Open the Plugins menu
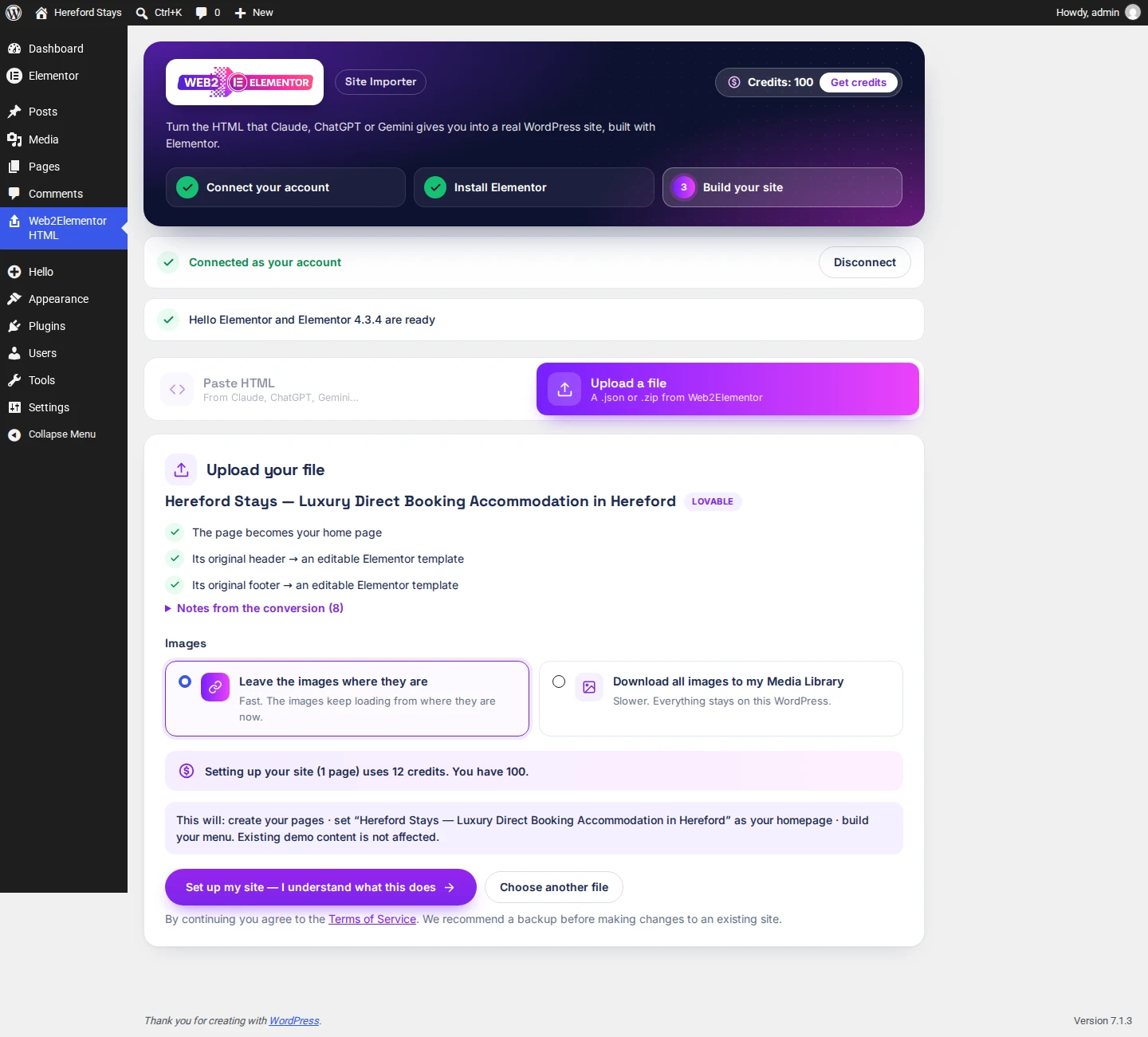Viewport: 1148px width, 1037px height. coord(64,326)
